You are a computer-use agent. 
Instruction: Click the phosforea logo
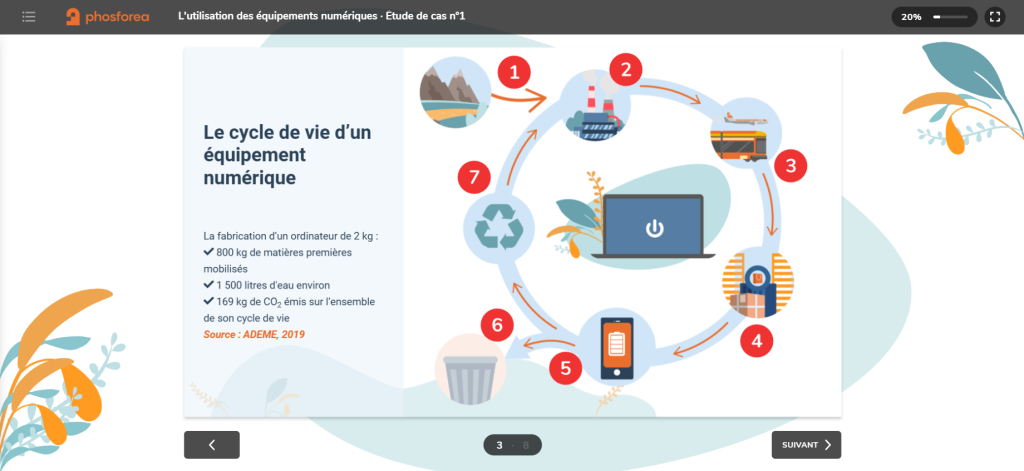click(108, 17)
